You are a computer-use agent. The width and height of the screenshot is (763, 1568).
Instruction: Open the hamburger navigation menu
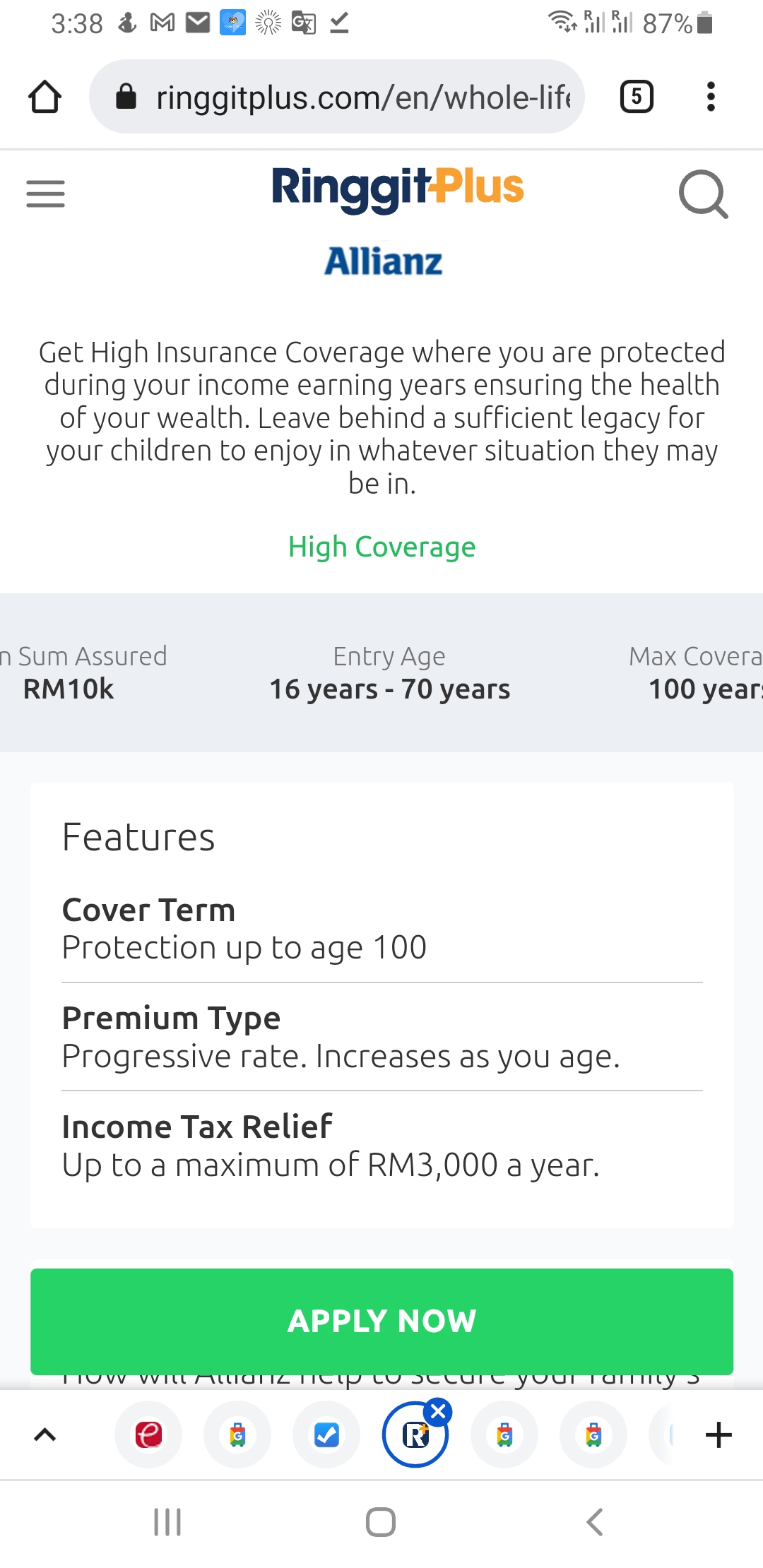[45, 194]
